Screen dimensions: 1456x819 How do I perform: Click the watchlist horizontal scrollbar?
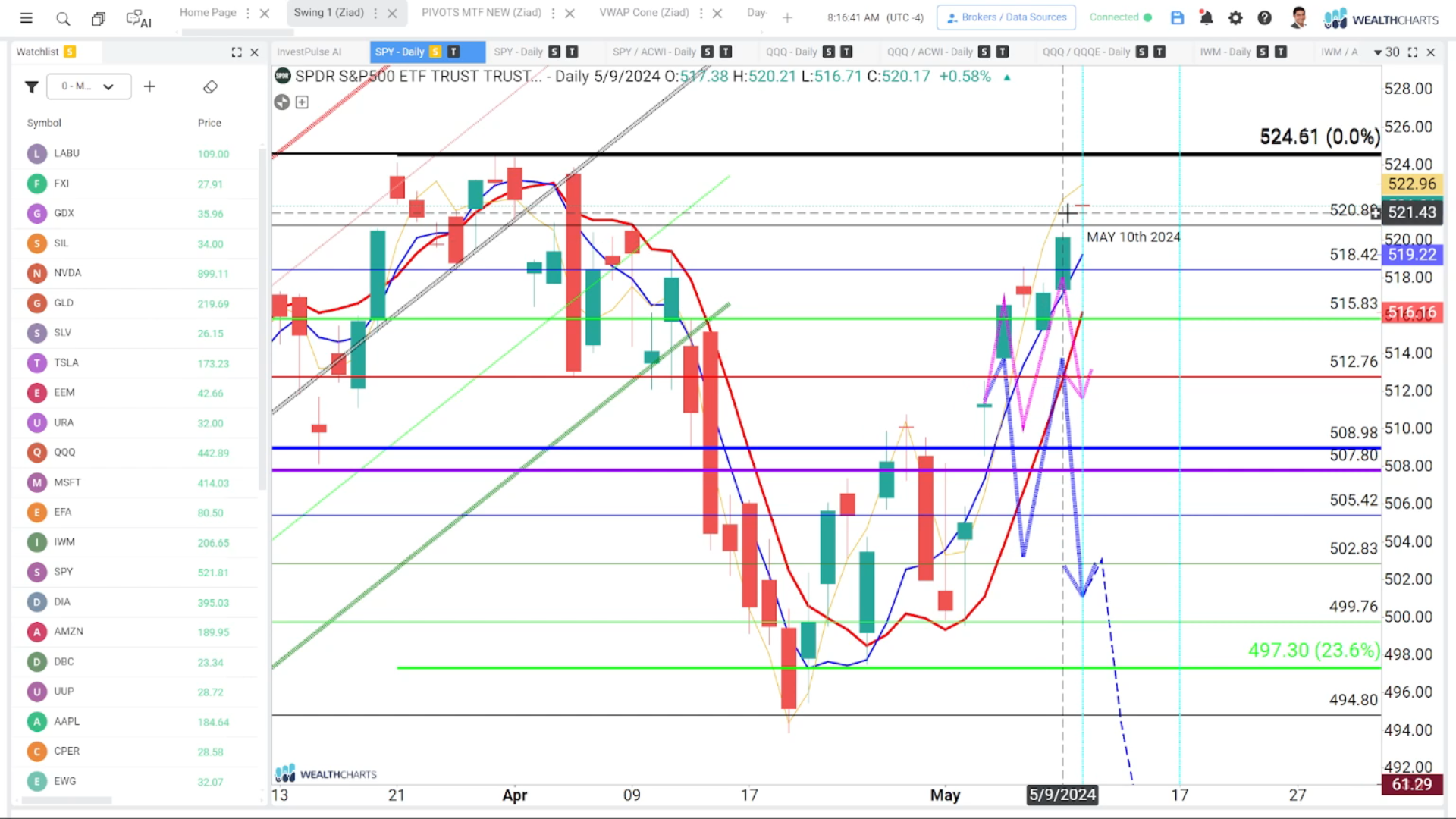click(x=67, y=801)
